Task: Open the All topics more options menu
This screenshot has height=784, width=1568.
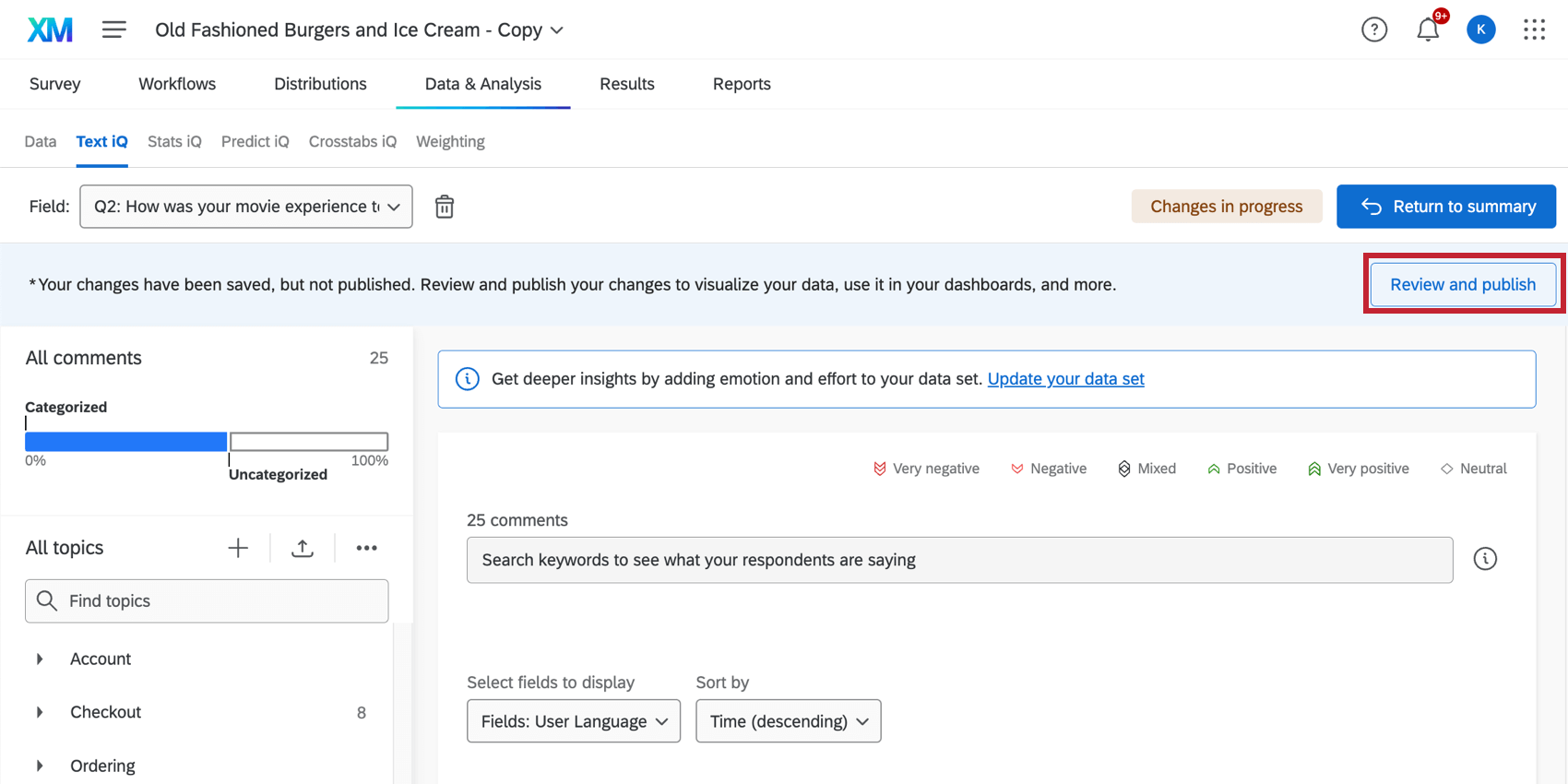Action: (x=366, y=548)
